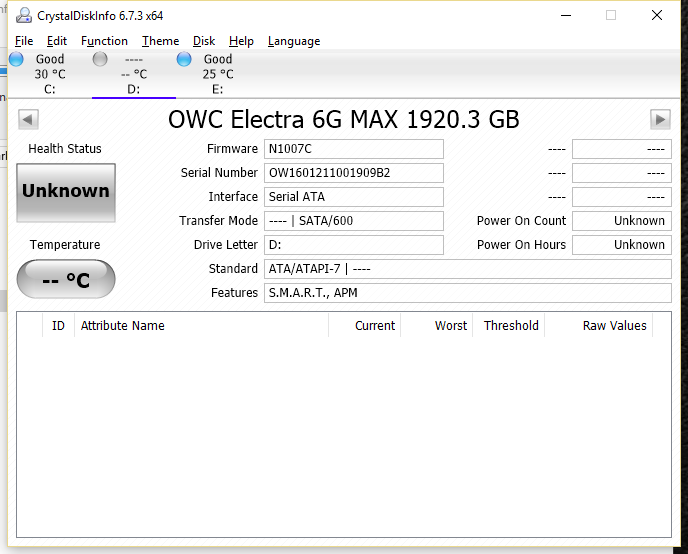Click the Current column header
This screenshot has height=554, width=688.
tap(365, 325)
